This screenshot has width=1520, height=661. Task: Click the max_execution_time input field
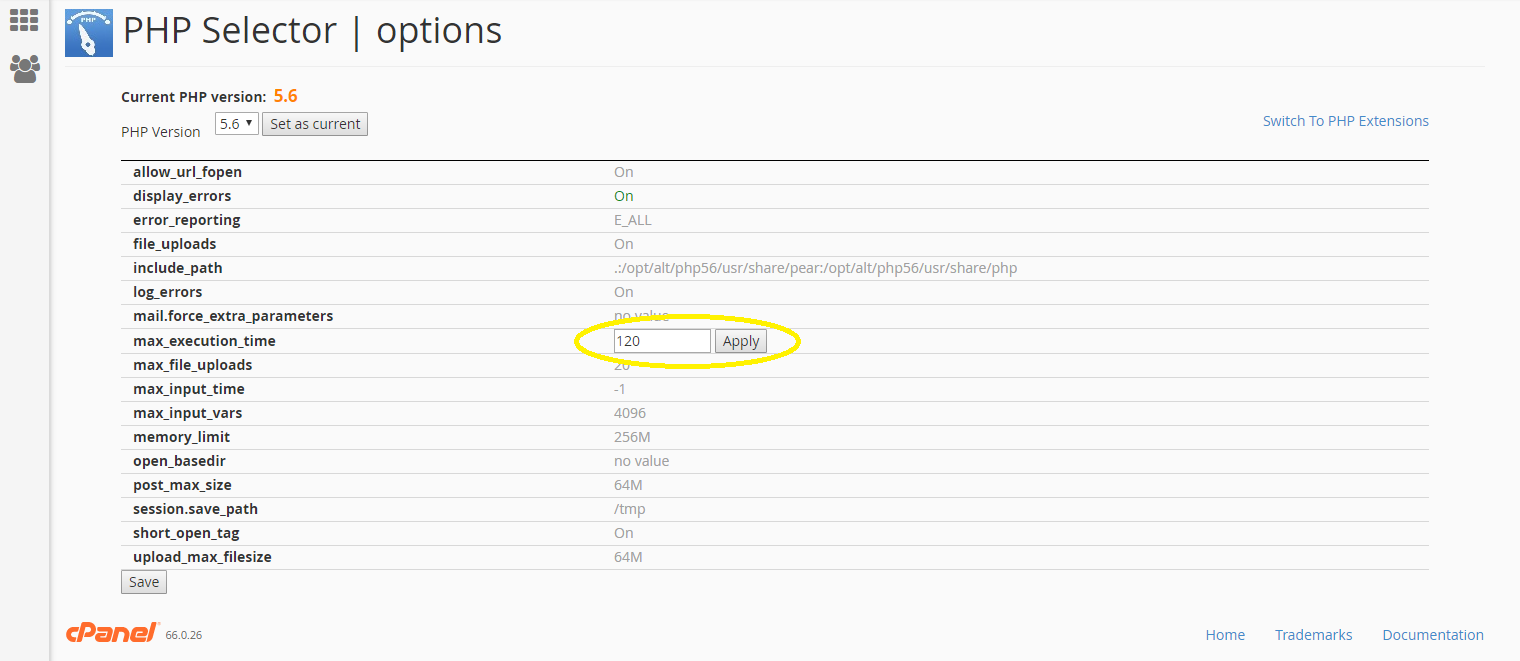coord(661,341)
